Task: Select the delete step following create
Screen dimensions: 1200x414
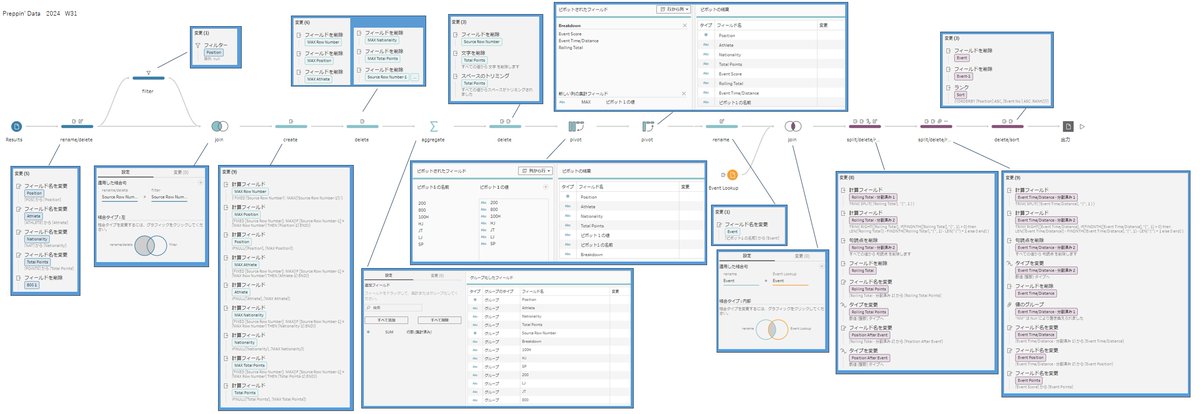Action: pos(362,126)
